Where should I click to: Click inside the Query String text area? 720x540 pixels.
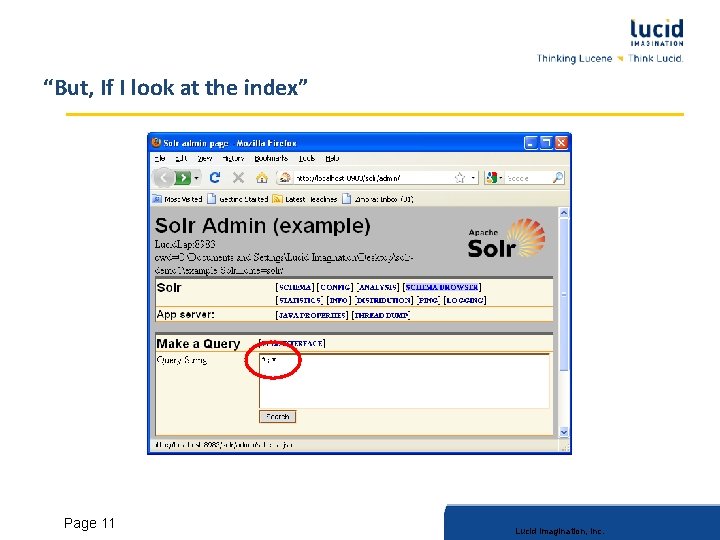point(404,381)
